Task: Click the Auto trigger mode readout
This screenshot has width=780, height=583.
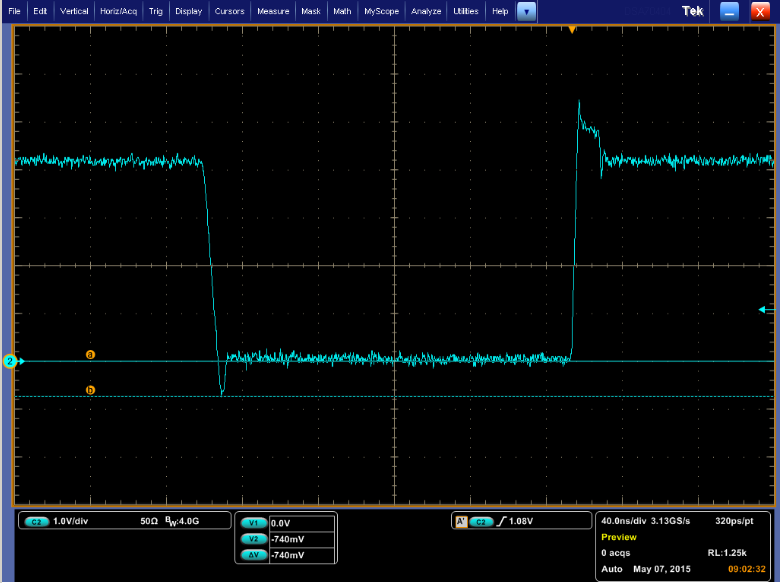Action: [x=612, y=569]
